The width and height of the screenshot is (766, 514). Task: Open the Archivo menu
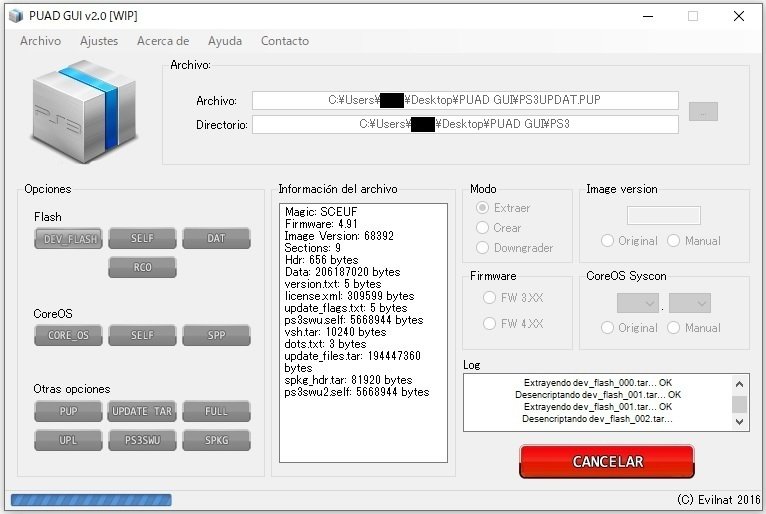pyautogui.click(x=41, y=41)
